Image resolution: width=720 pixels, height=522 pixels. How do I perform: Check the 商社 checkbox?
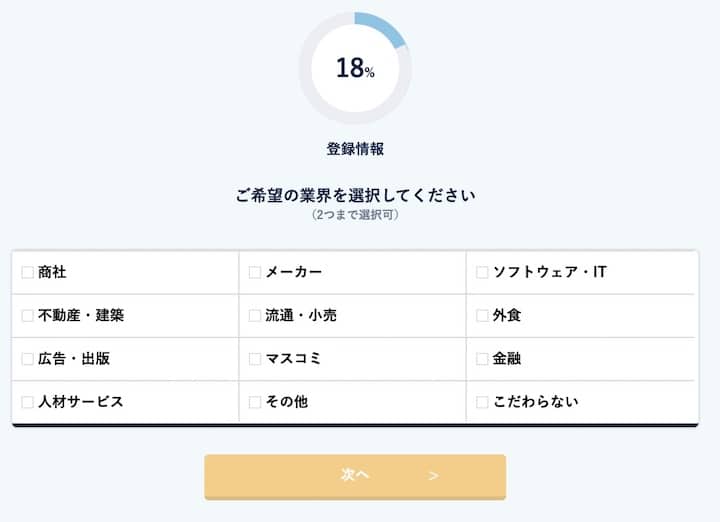click(27, 272)
